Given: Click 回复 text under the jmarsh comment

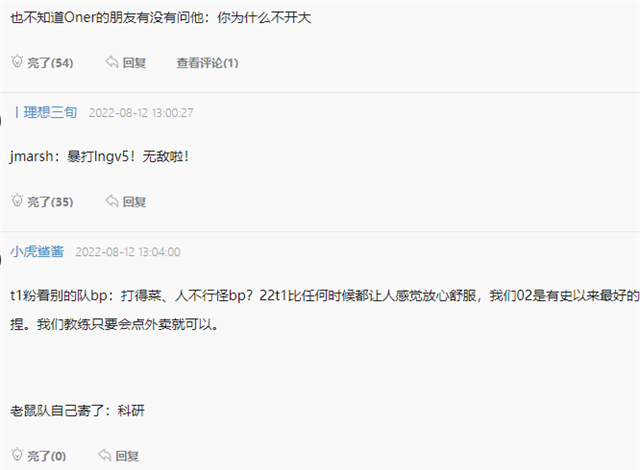Looking at the screenshot, I should click(x=134, y=202).
